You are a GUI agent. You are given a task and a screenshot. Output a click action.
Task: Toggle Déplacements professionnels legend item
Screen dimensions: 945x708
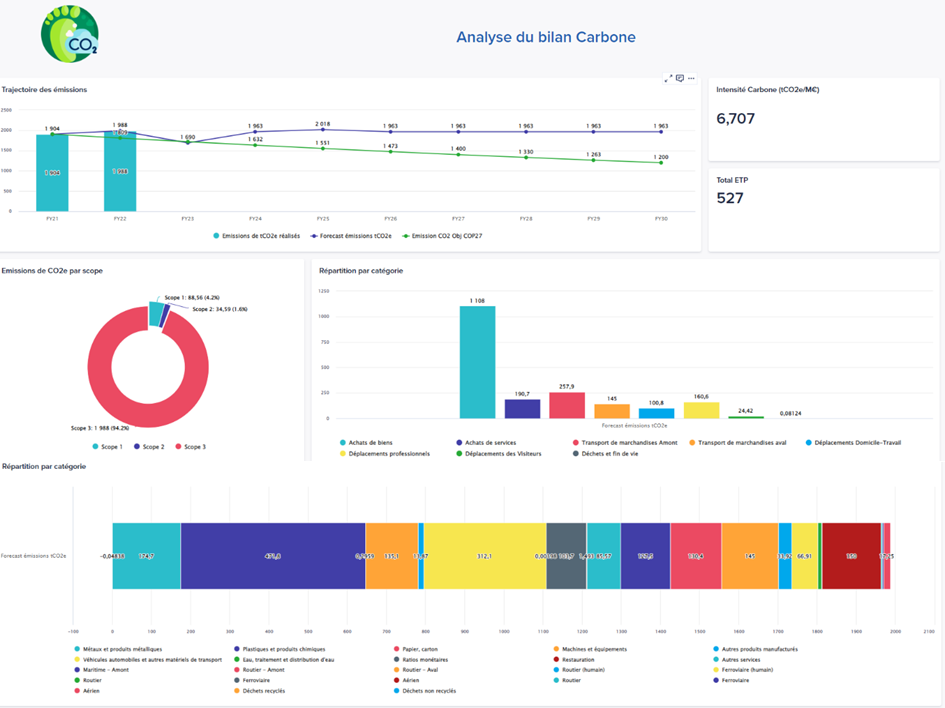tap(389, 453)
